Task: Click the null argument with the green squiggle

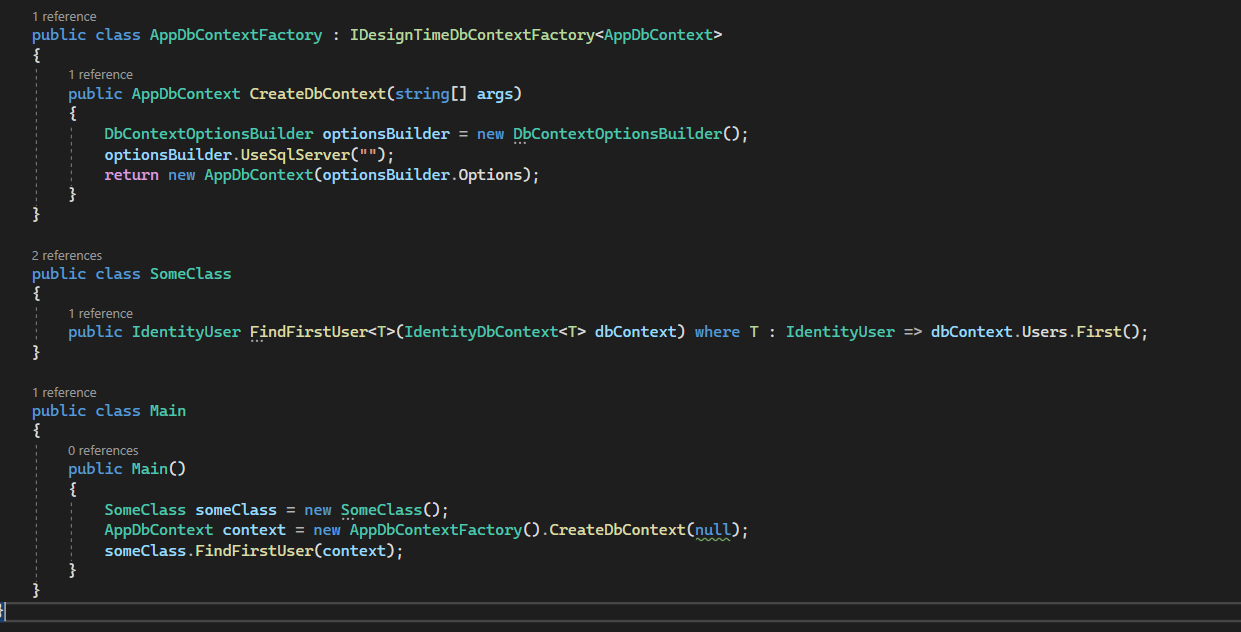Action: point(712,530)
